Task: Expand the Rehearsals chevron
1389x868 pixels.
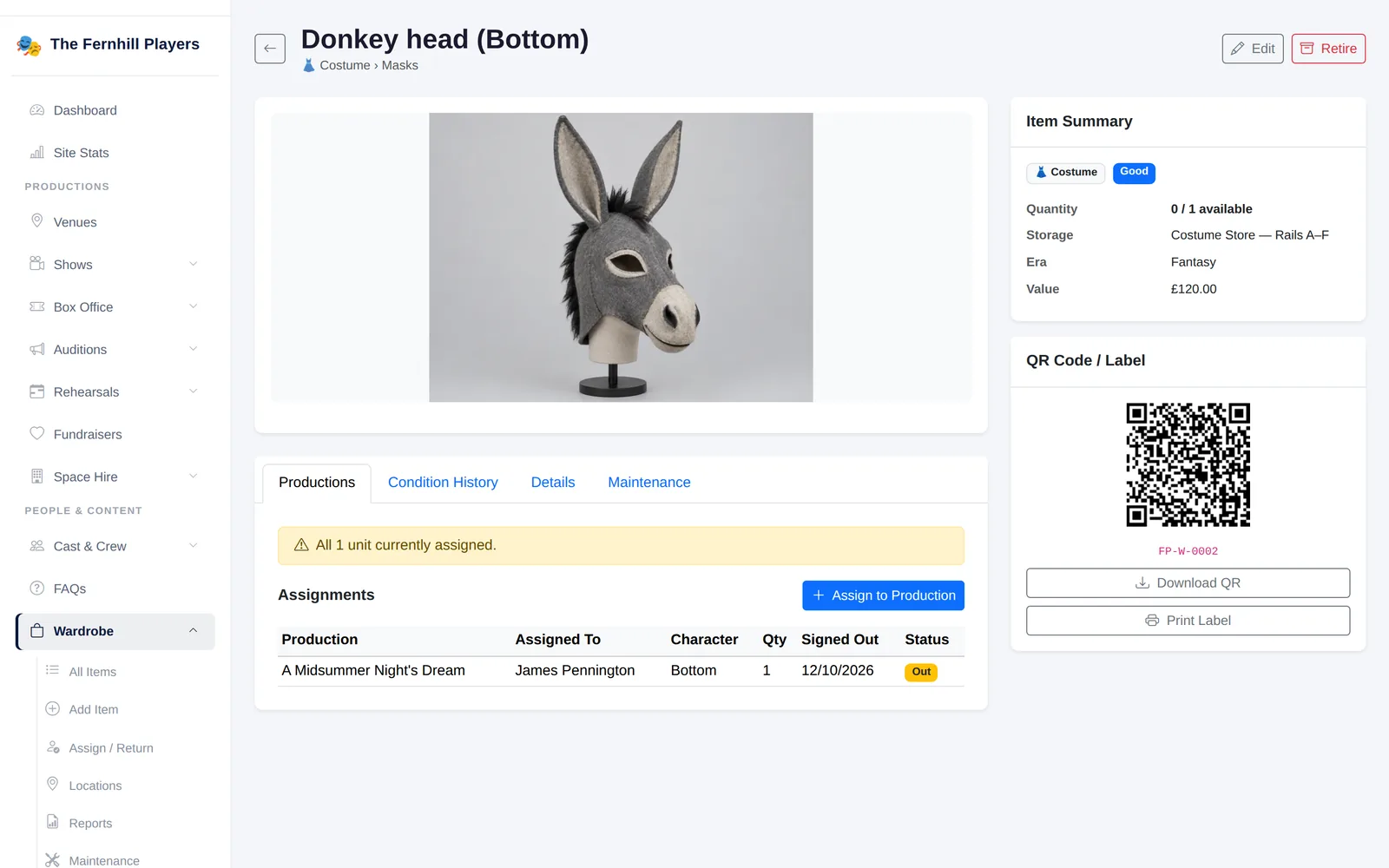Action: tap(194, 391)
